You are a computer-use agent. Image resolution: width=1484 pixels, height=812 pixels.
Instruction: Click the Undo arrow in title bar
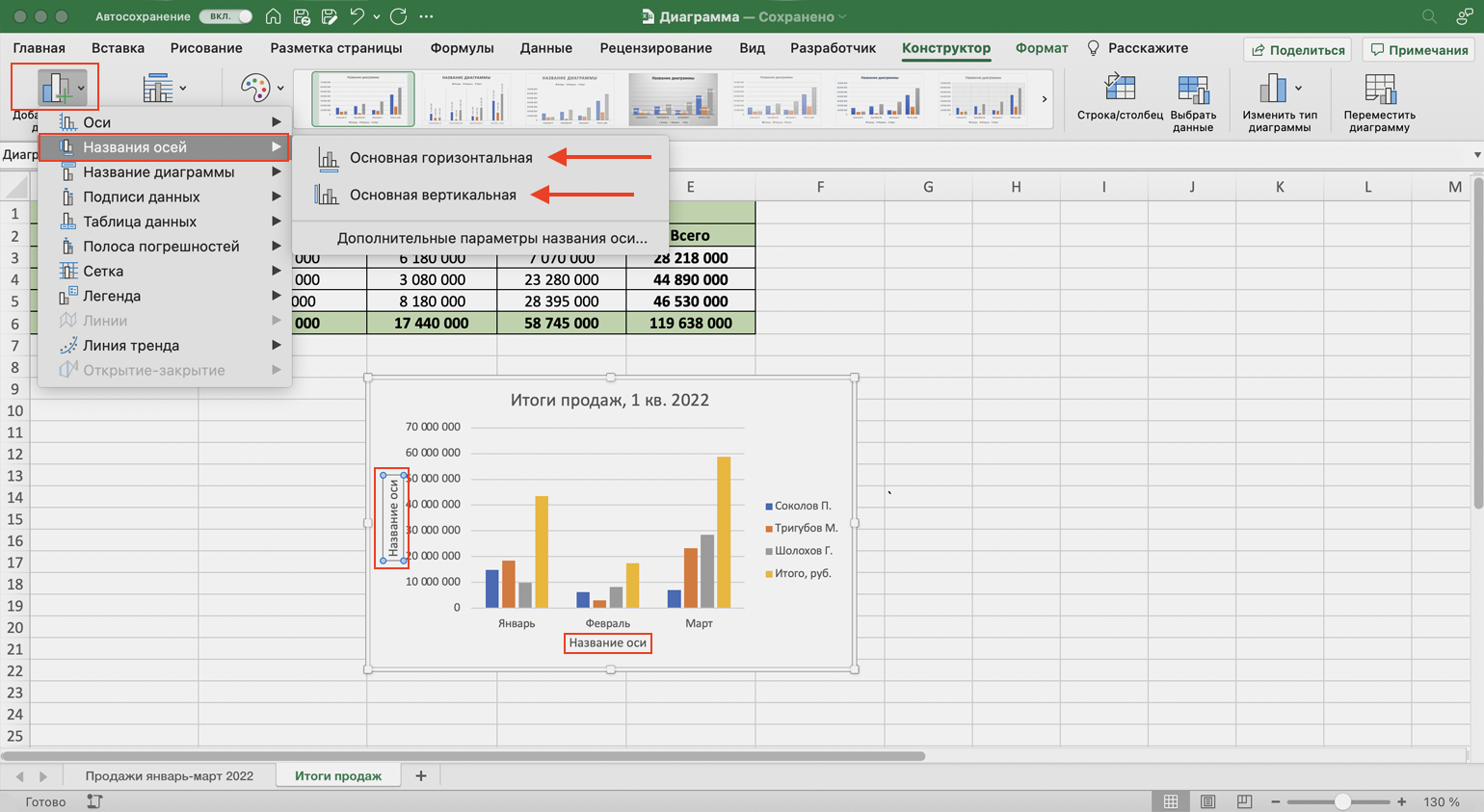click(x=357, y=16)
